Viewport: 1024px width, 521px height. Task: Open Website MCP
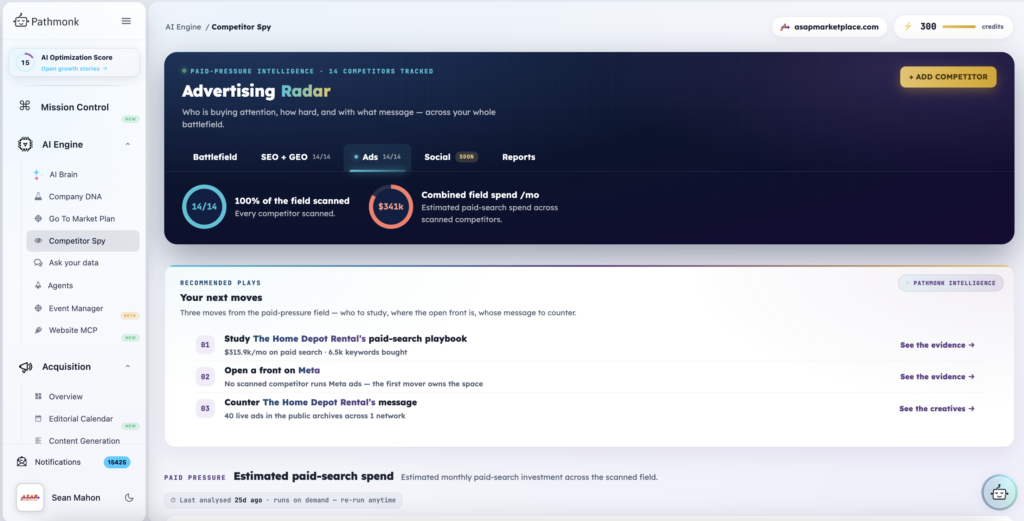tap(73, 330)
